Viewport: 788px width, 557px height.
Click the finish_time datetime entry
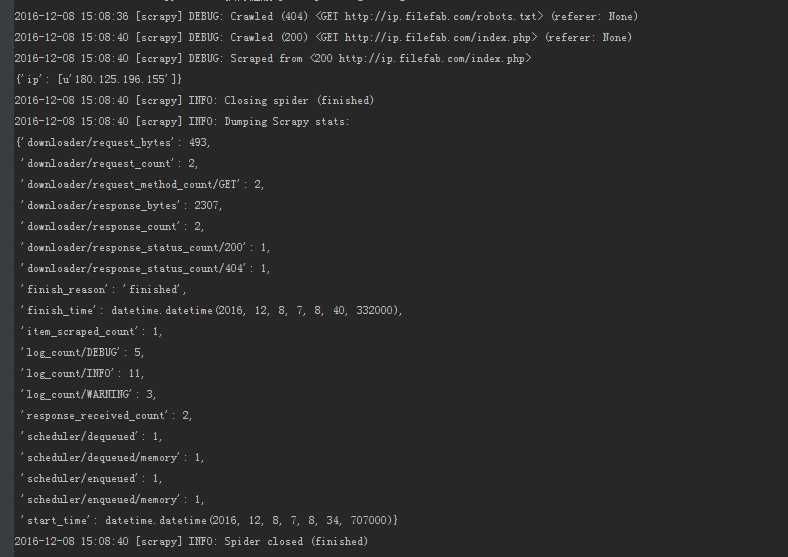211,311
